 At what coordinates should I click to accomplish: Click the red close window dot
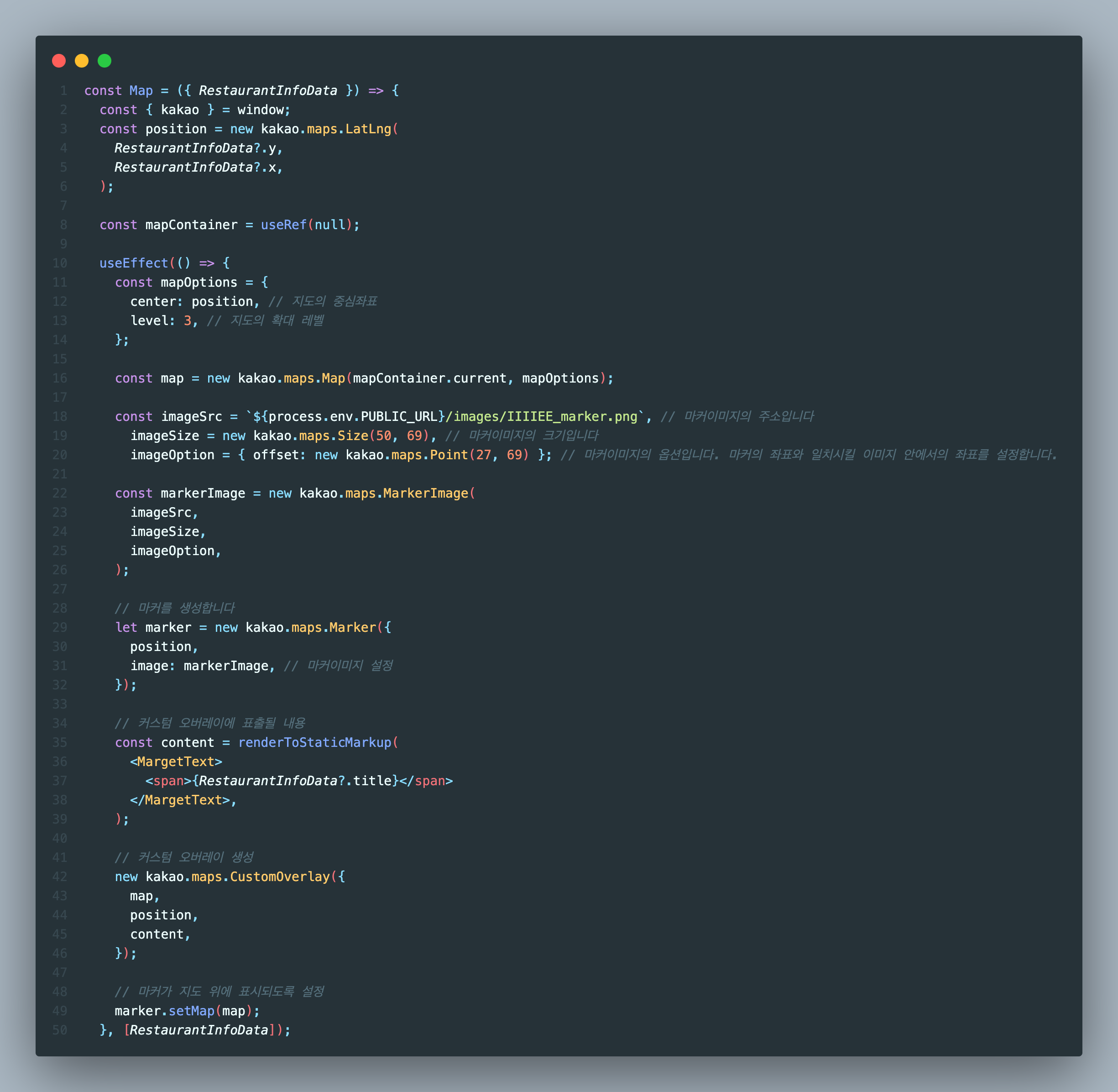[59, 61]
